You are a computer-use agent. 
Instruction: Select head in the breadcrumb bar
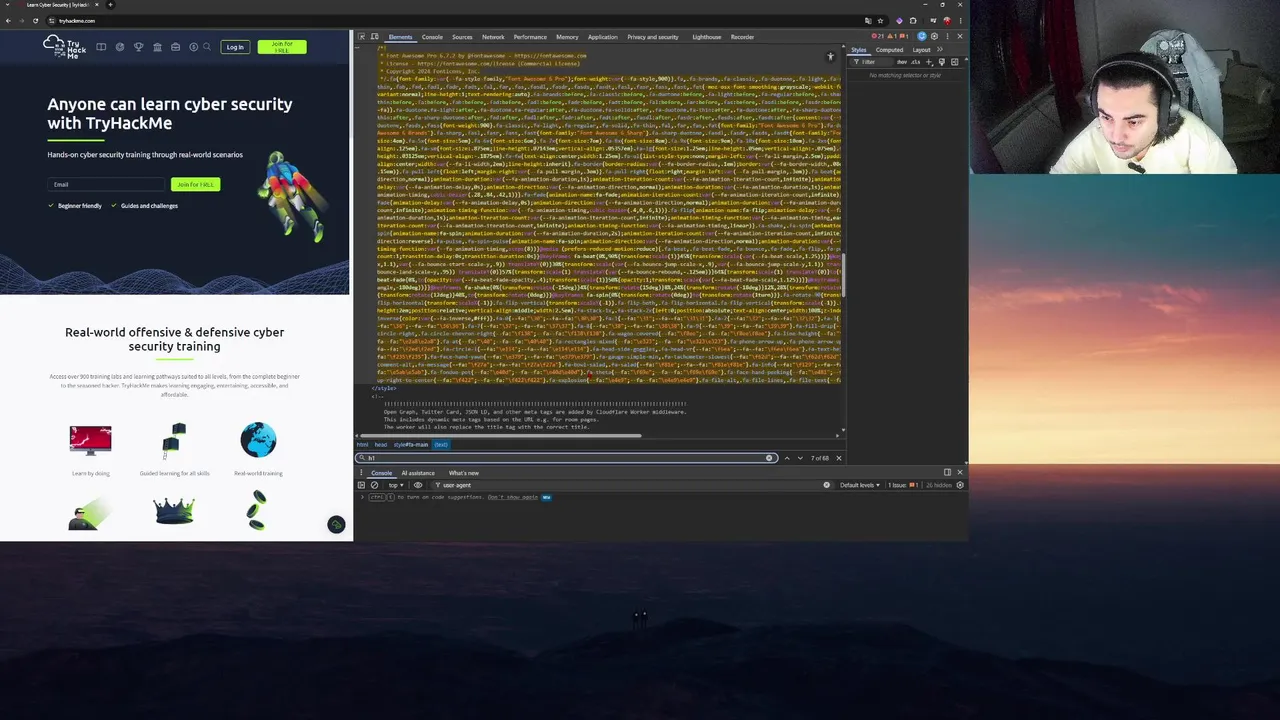pyautogui.click(x=380, y=445)
